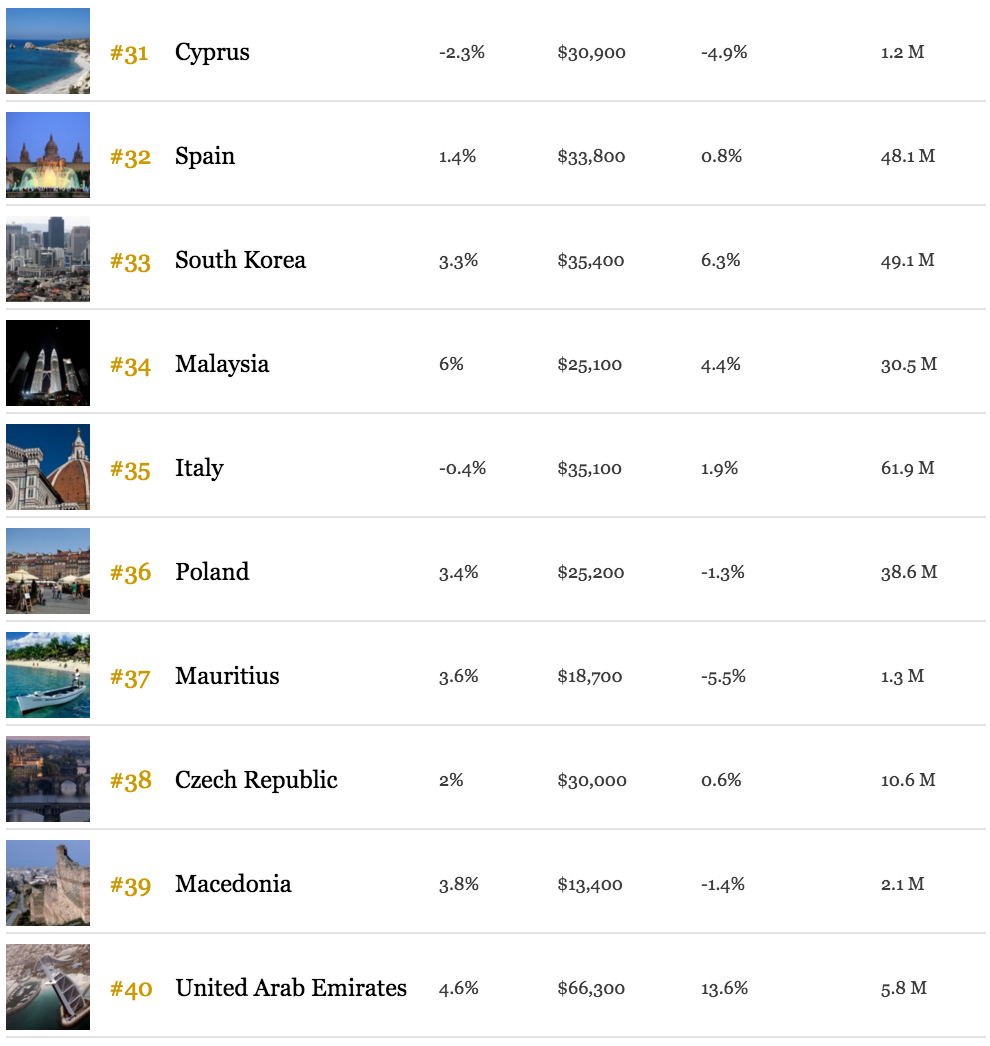Select the #36 rank for Poland
The height and width of the screenshot is (1046, 990).
pyautogui.click(x=131, y=574)
